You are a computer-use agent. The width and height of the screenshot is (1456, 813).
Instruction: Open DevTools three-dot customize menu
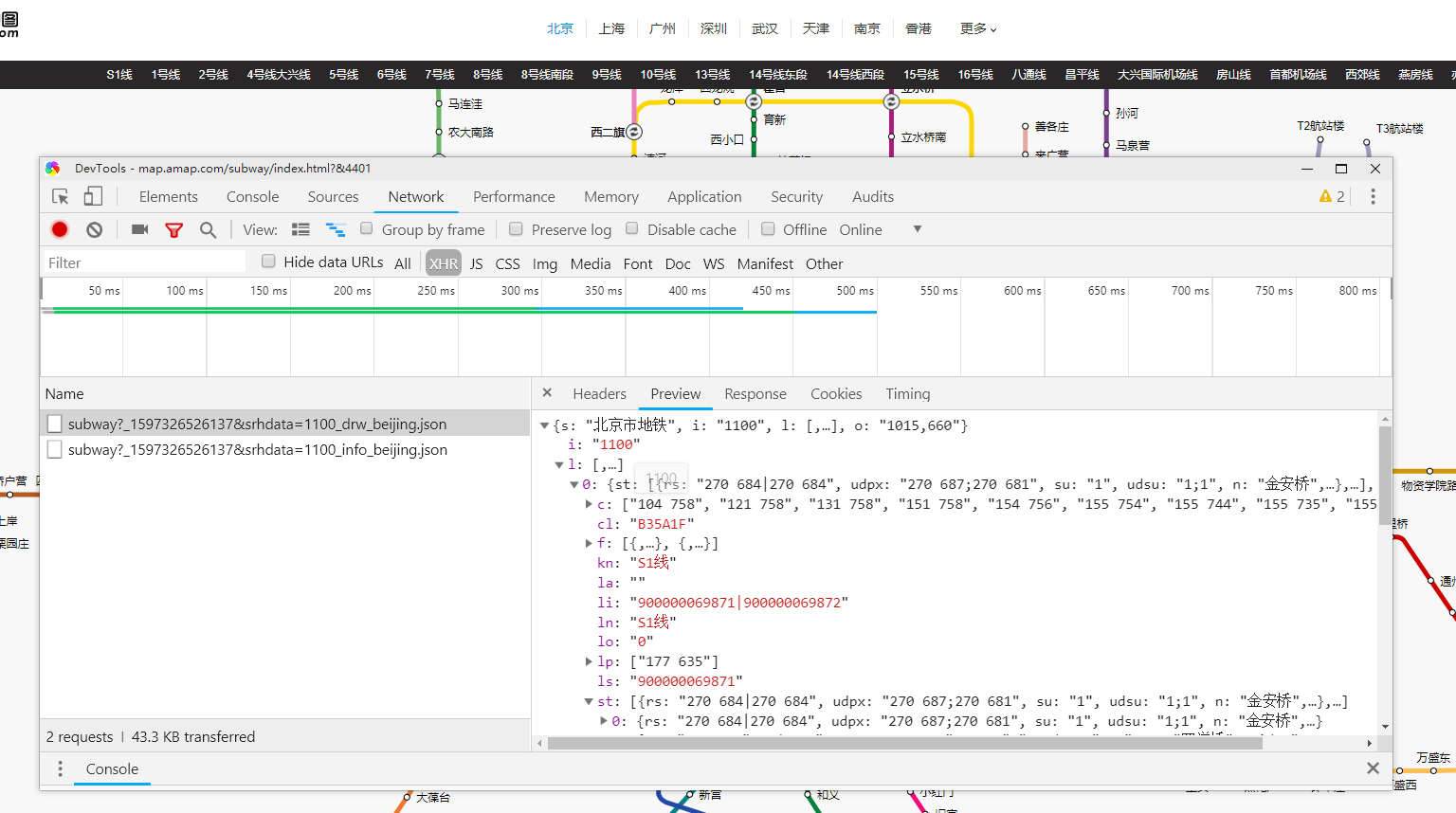pos(1373,196)
